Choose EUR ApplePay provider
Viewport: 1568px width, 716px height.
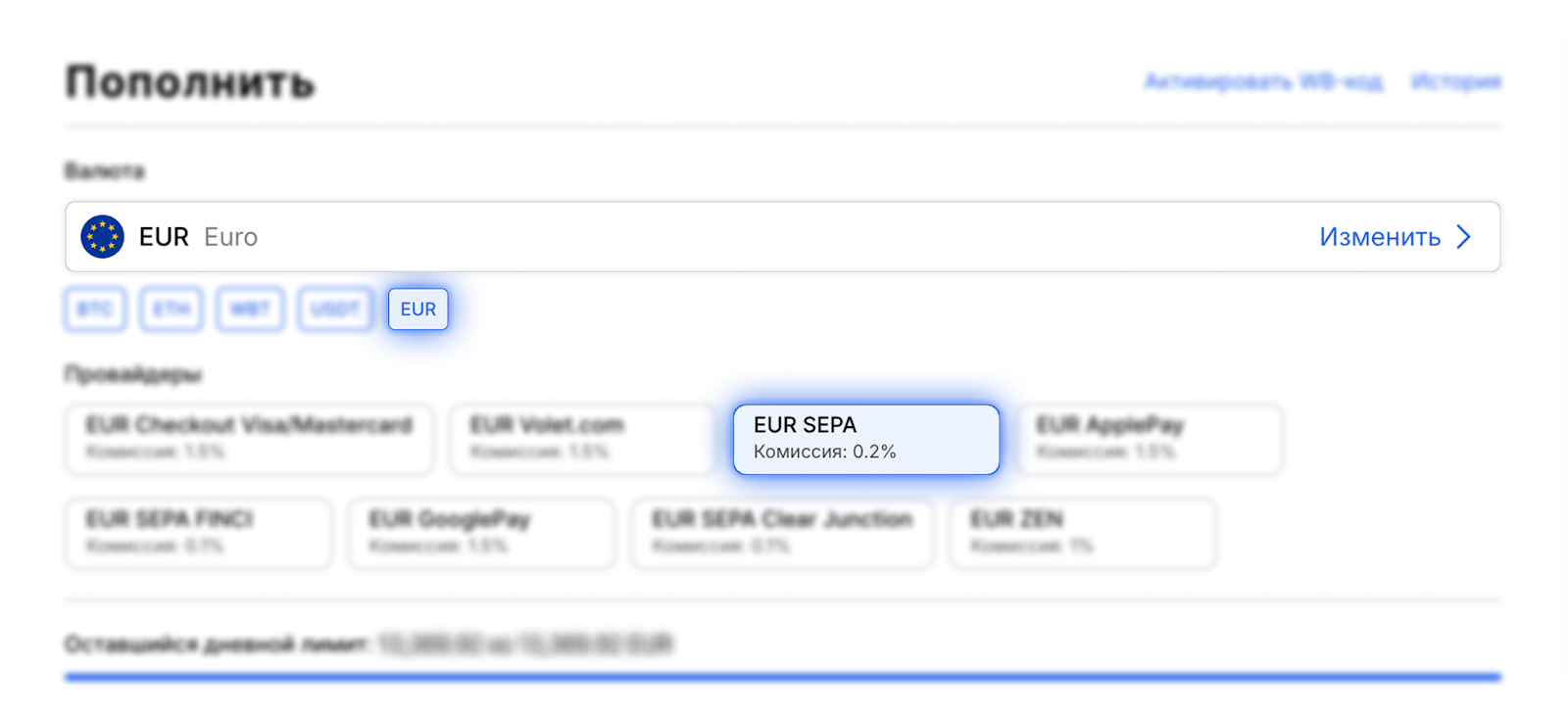click(1150, 439)
